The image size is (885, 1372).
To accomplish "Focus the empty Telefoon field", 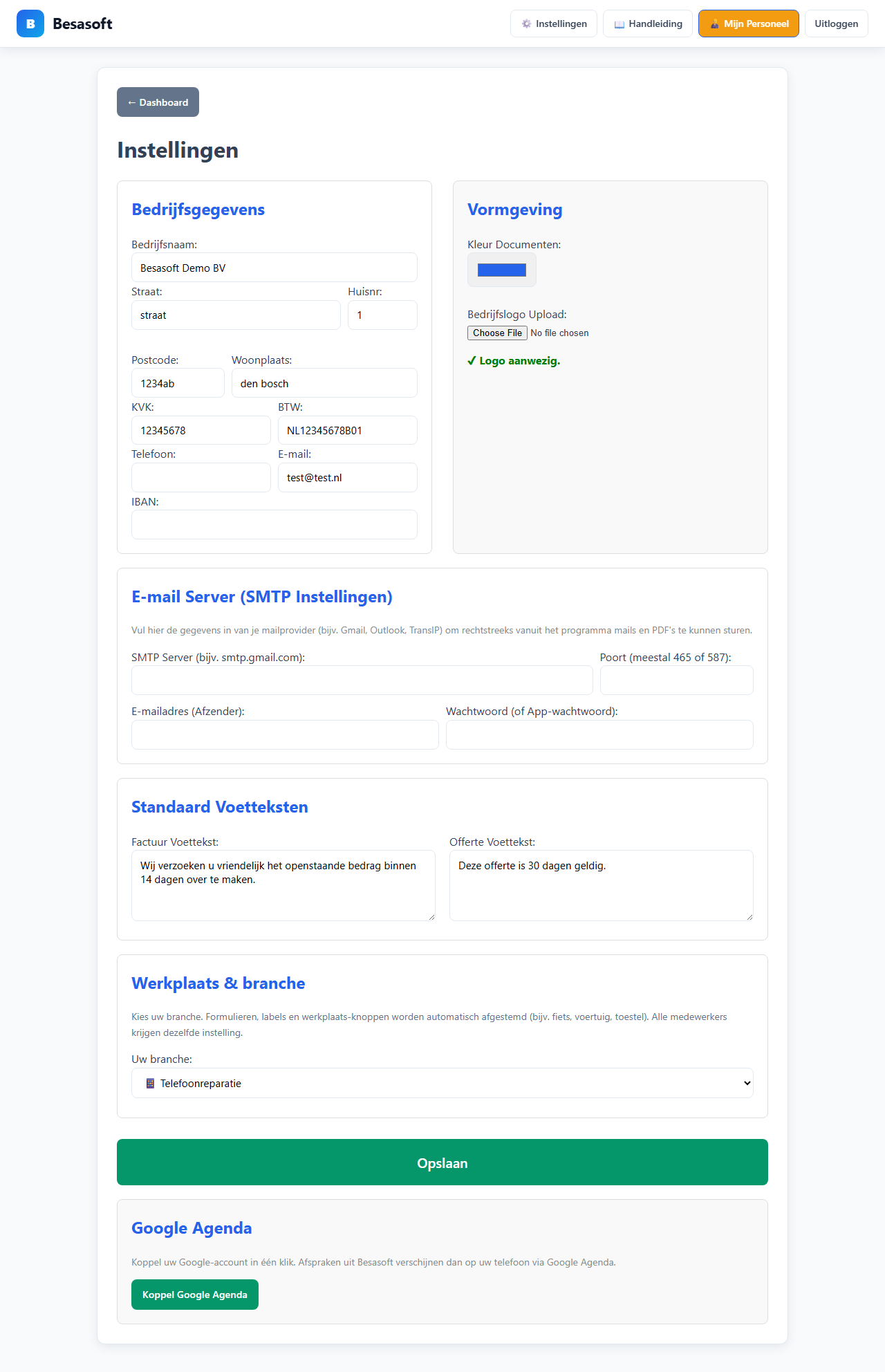I will tap(201, 477).
